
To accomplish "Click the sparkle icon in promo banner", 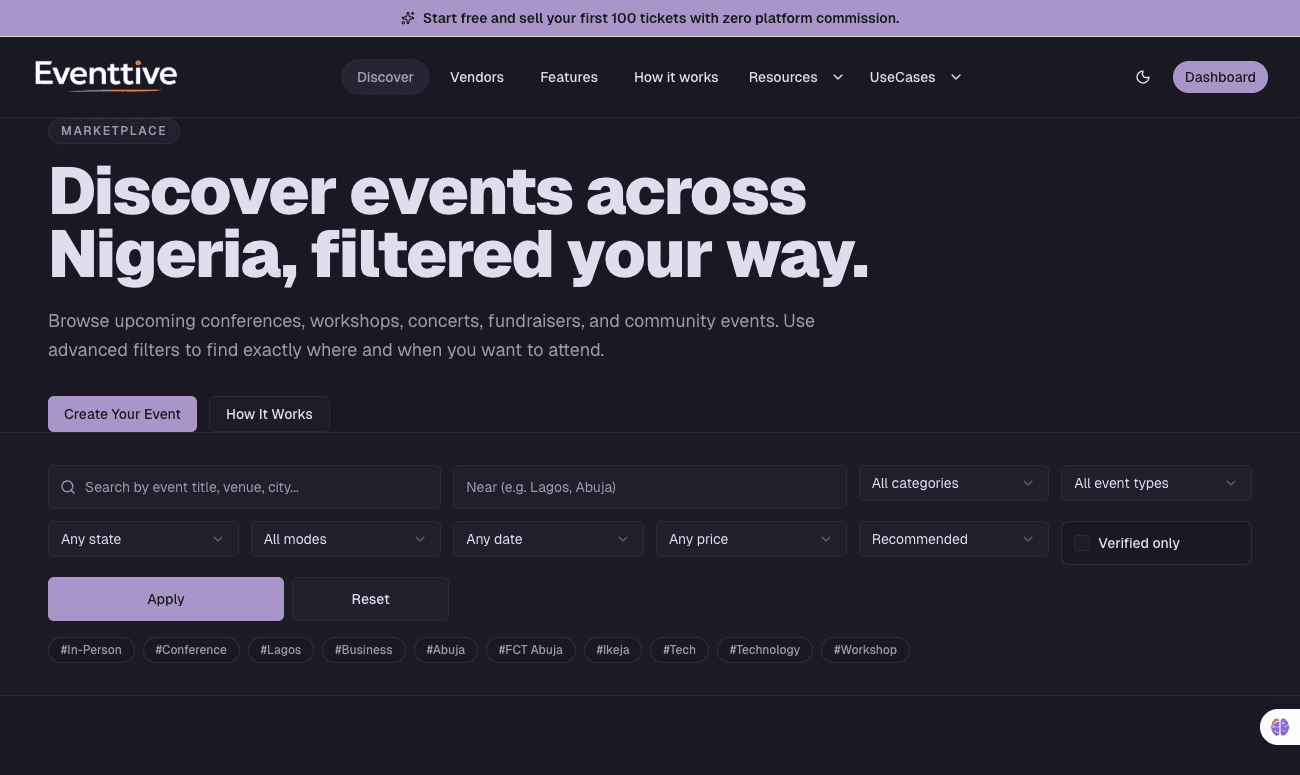I will pyautogui.click(x=408, y=18).
